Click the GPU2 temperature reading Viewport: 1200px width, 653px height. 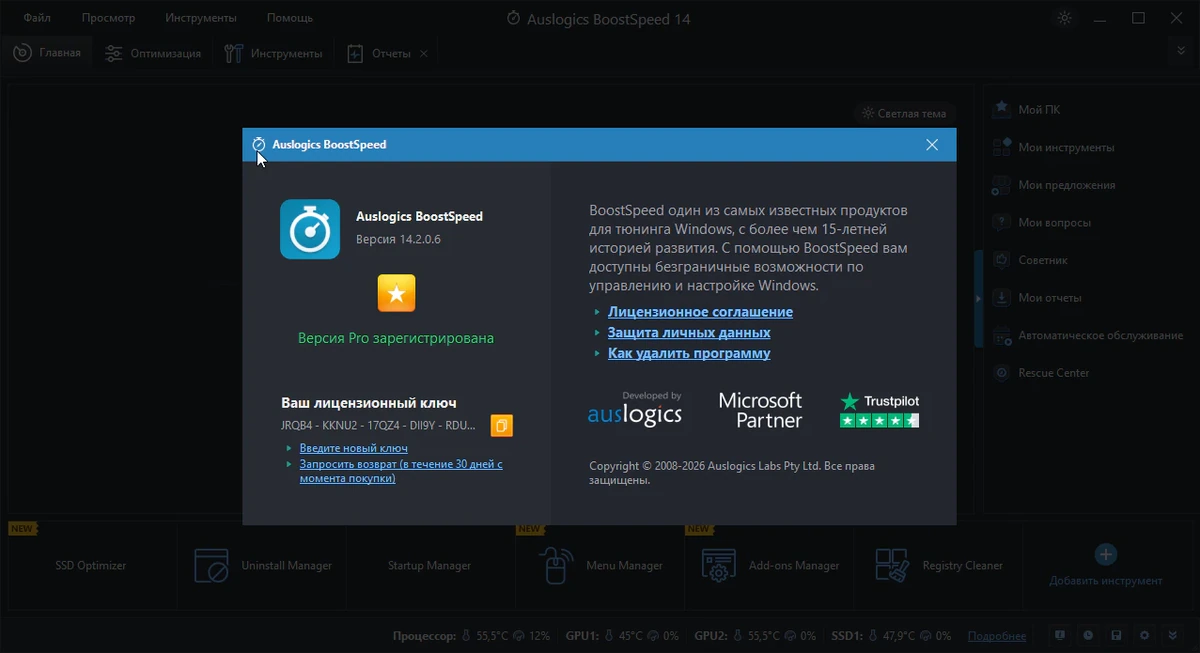765,636
